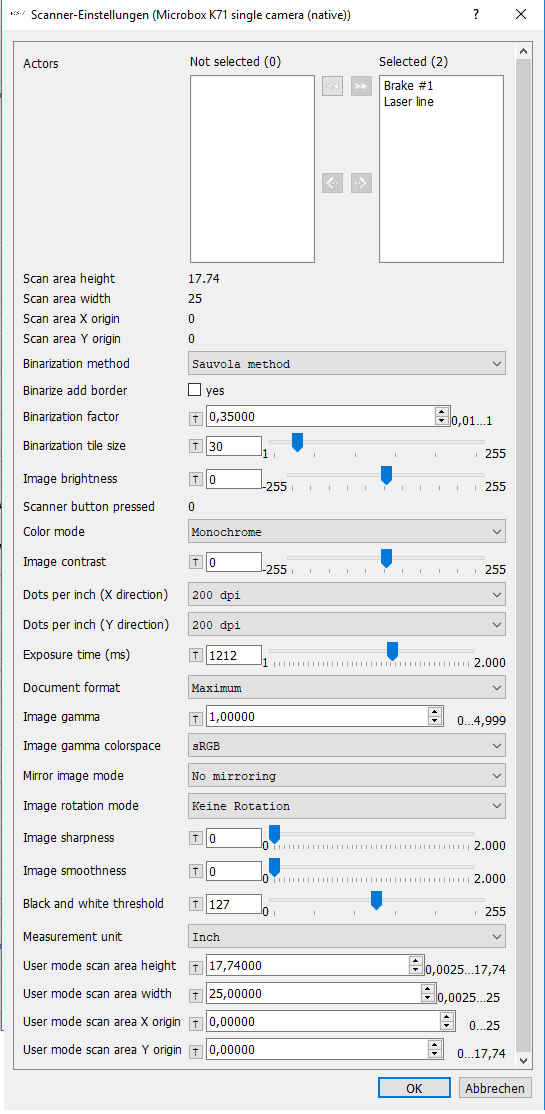Click the T button beside Binarization tile size
Screen dimensions: 545x1114
click(196, 446)
